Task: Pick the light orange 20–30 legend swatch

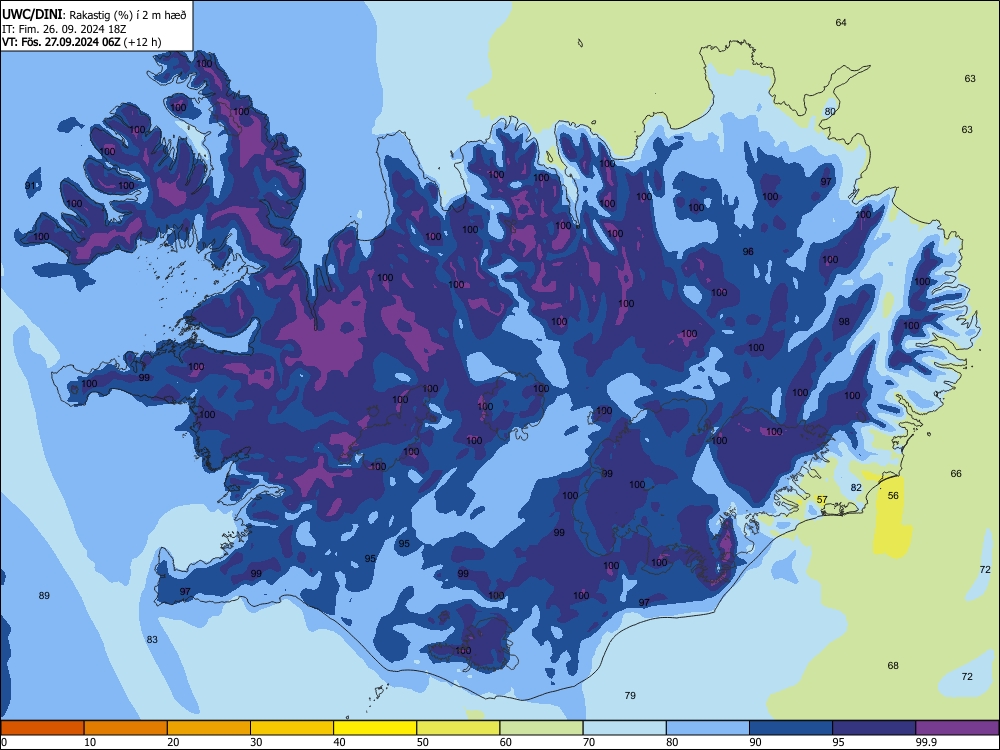Action: (x=209, y=728)
